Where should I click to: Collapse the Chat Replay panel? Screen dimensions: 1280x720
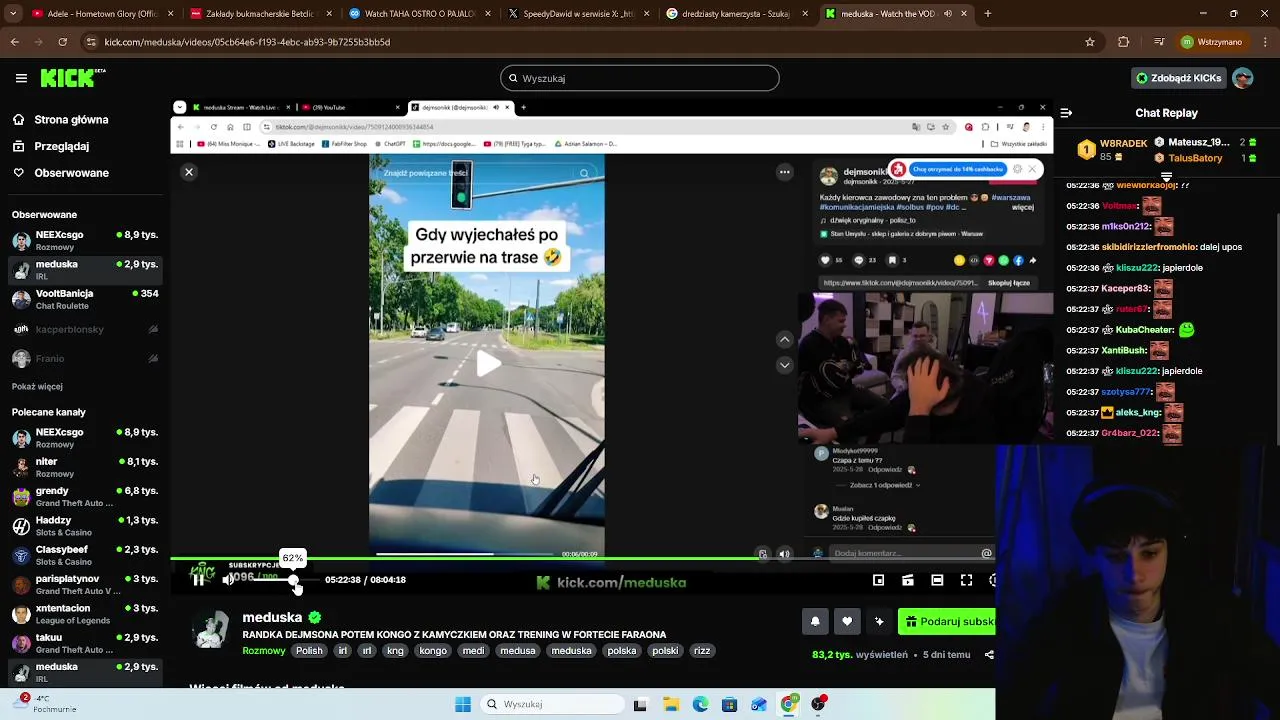[x=1066, y=113]
